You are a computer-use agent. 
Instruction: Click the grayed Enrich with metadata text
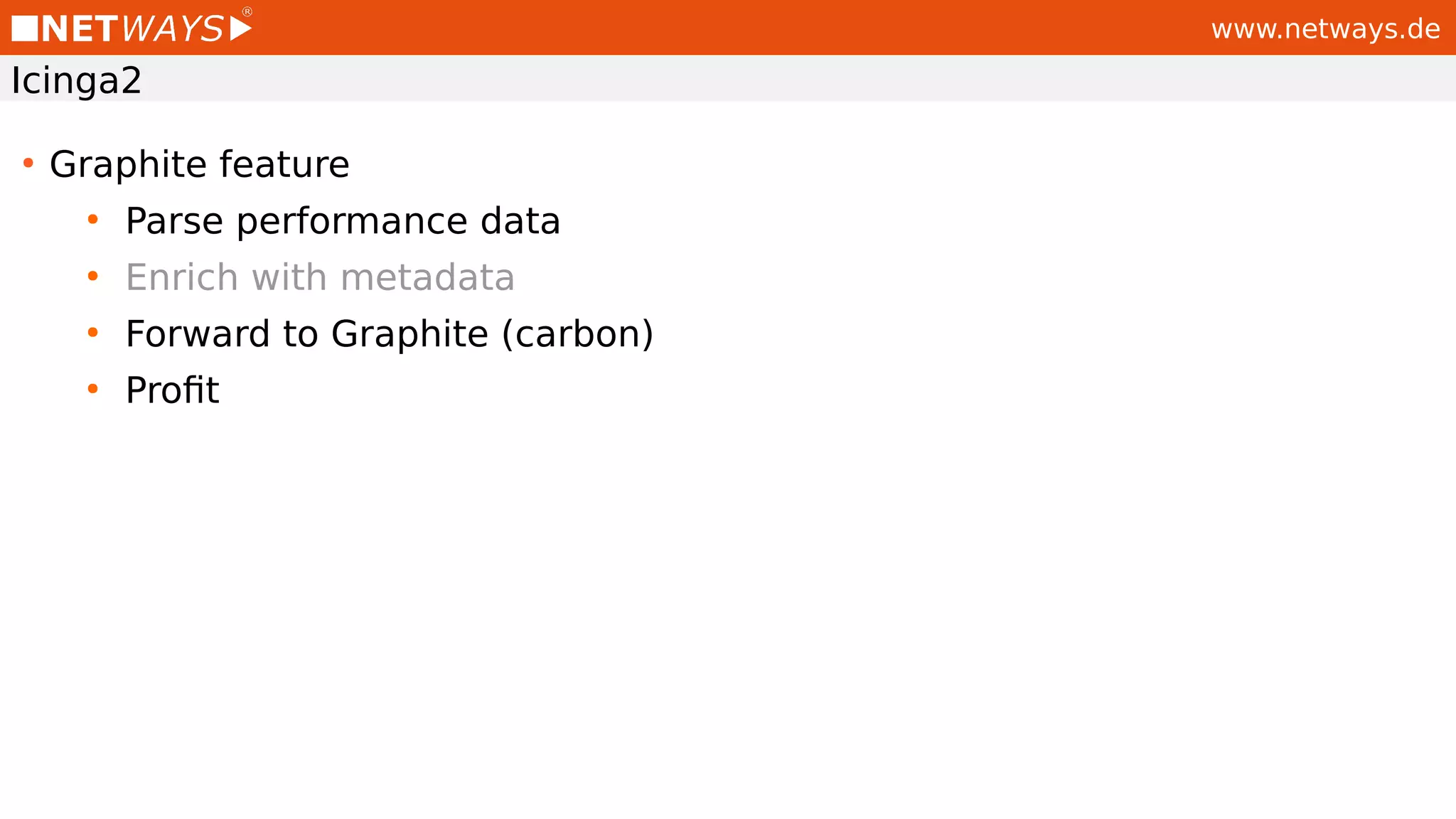coord(320,277)
